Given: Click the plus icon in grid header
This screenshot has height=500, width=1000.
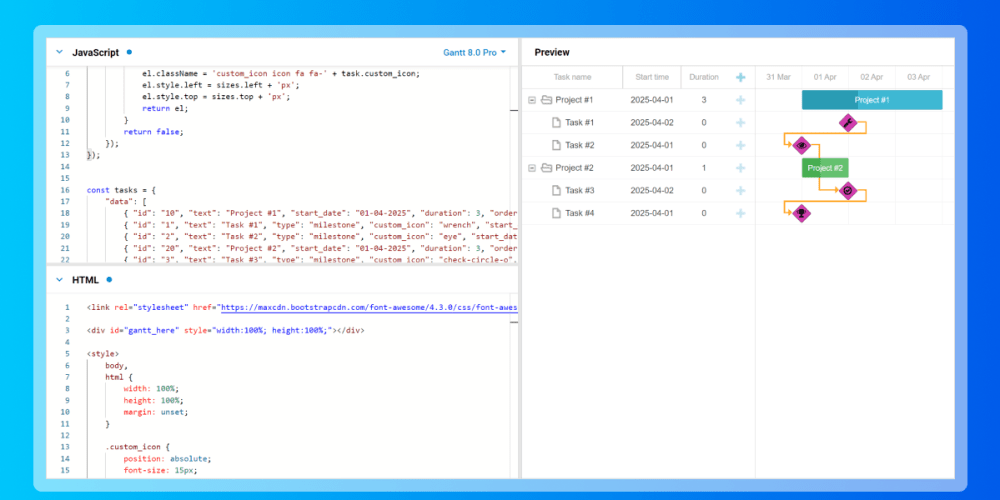Looking at the screenshot, I should click(740, 77).
